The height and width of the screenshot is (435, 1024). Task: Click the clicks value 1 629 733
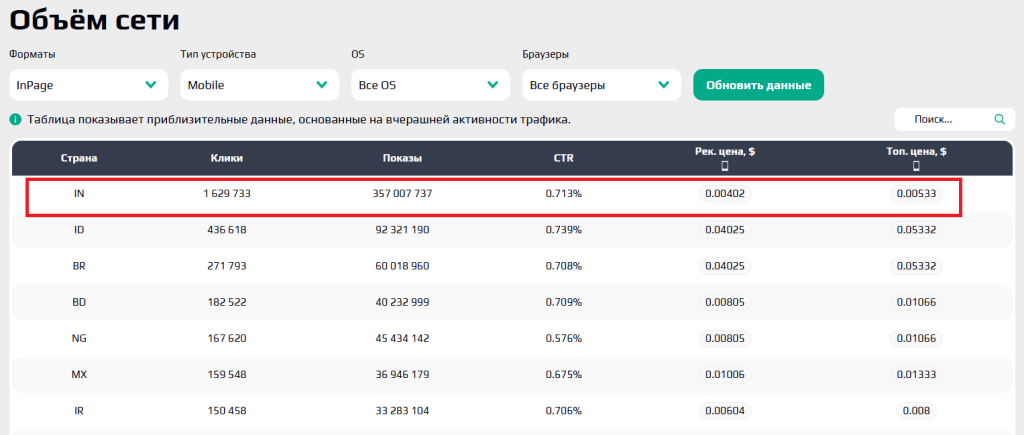[227, 193]
